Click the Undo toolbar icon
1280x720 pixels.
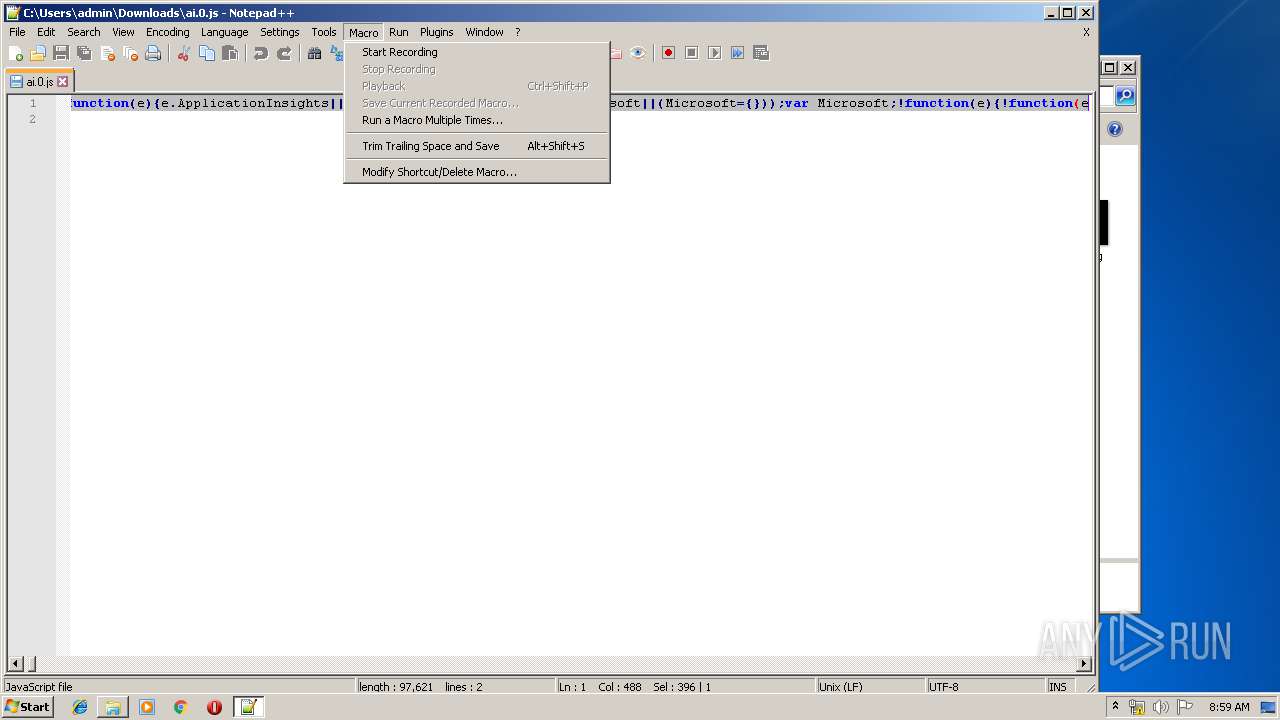(x=261, y=53)
